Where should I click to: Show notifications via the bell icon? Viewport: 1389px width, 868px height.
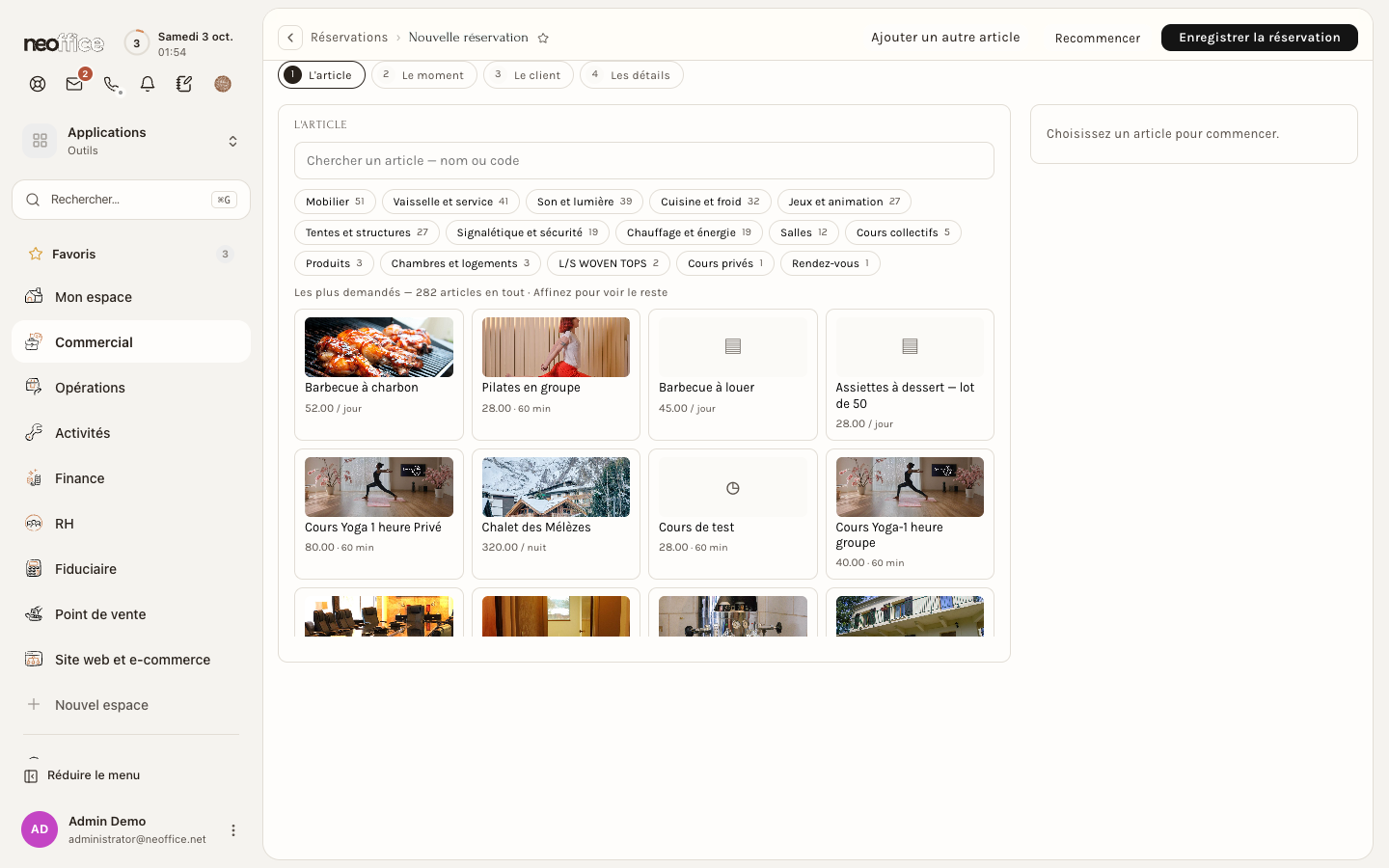point(148,84)
